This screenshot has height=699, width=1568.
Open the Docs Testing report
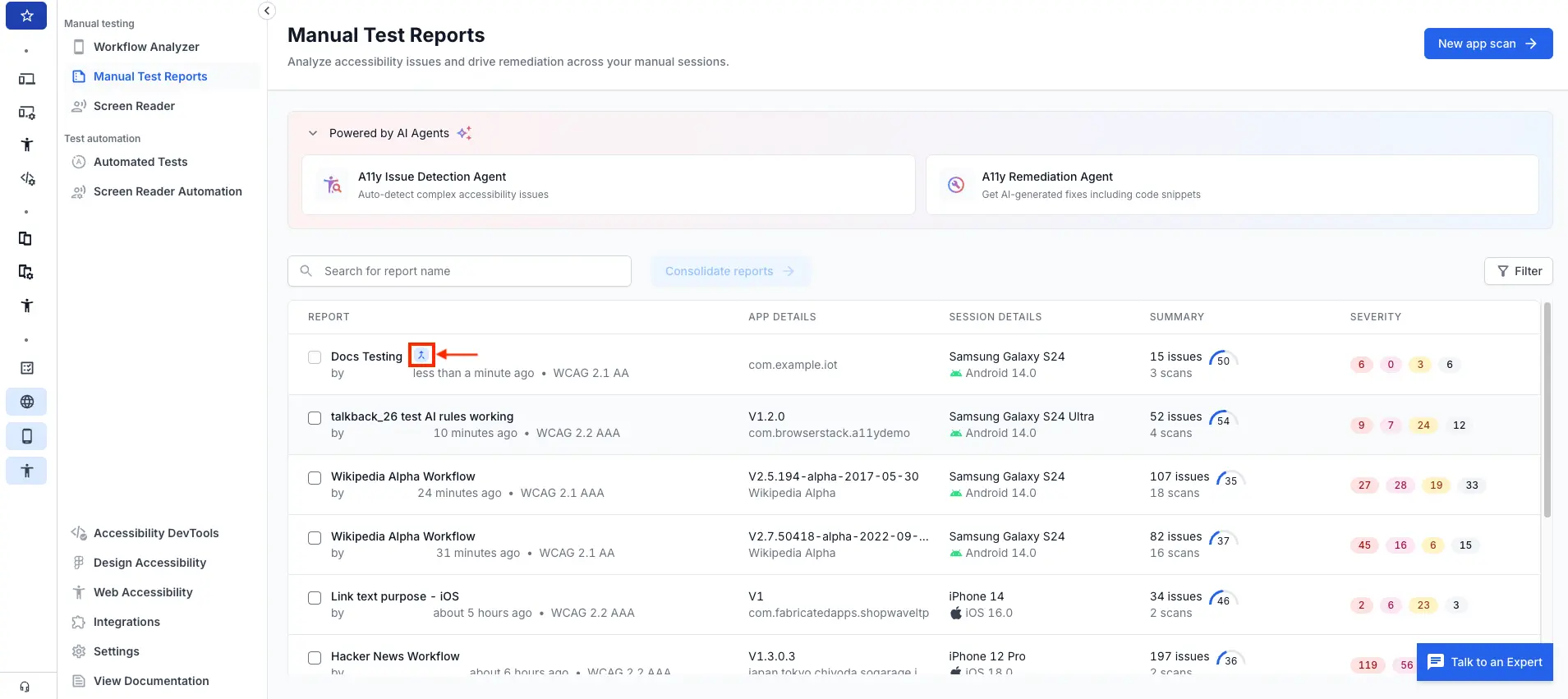[366, 356]
